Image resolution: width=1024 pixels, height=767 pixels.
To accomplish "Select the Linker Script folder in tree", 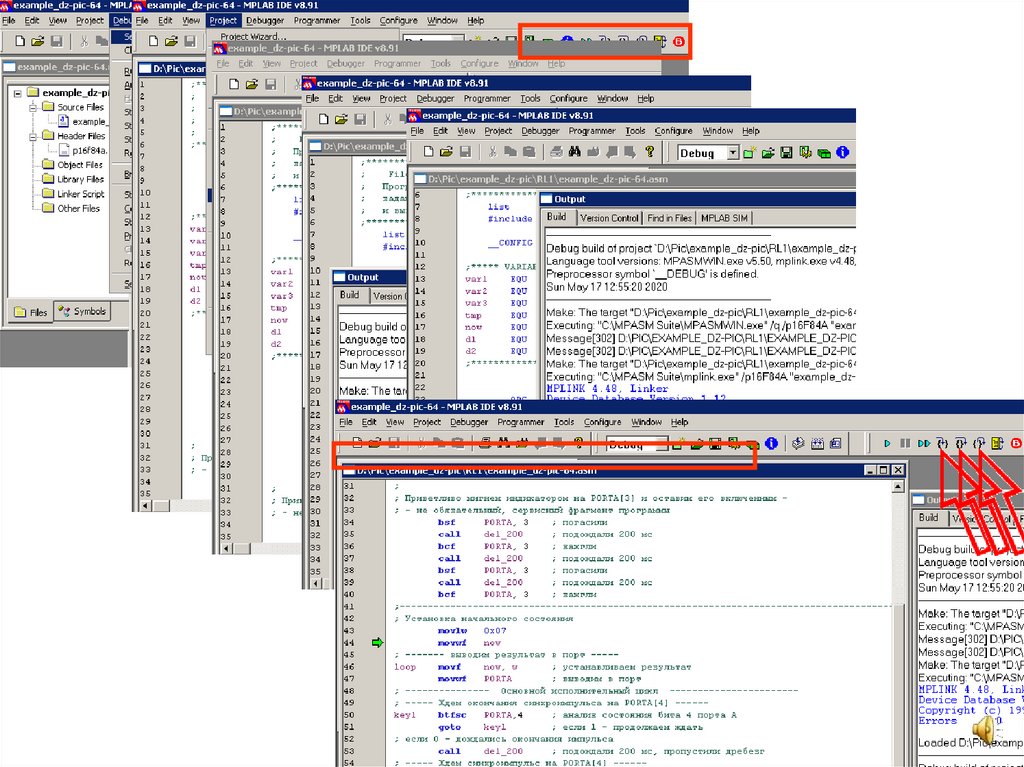I will pyautogui.click(x=80, y=194).
